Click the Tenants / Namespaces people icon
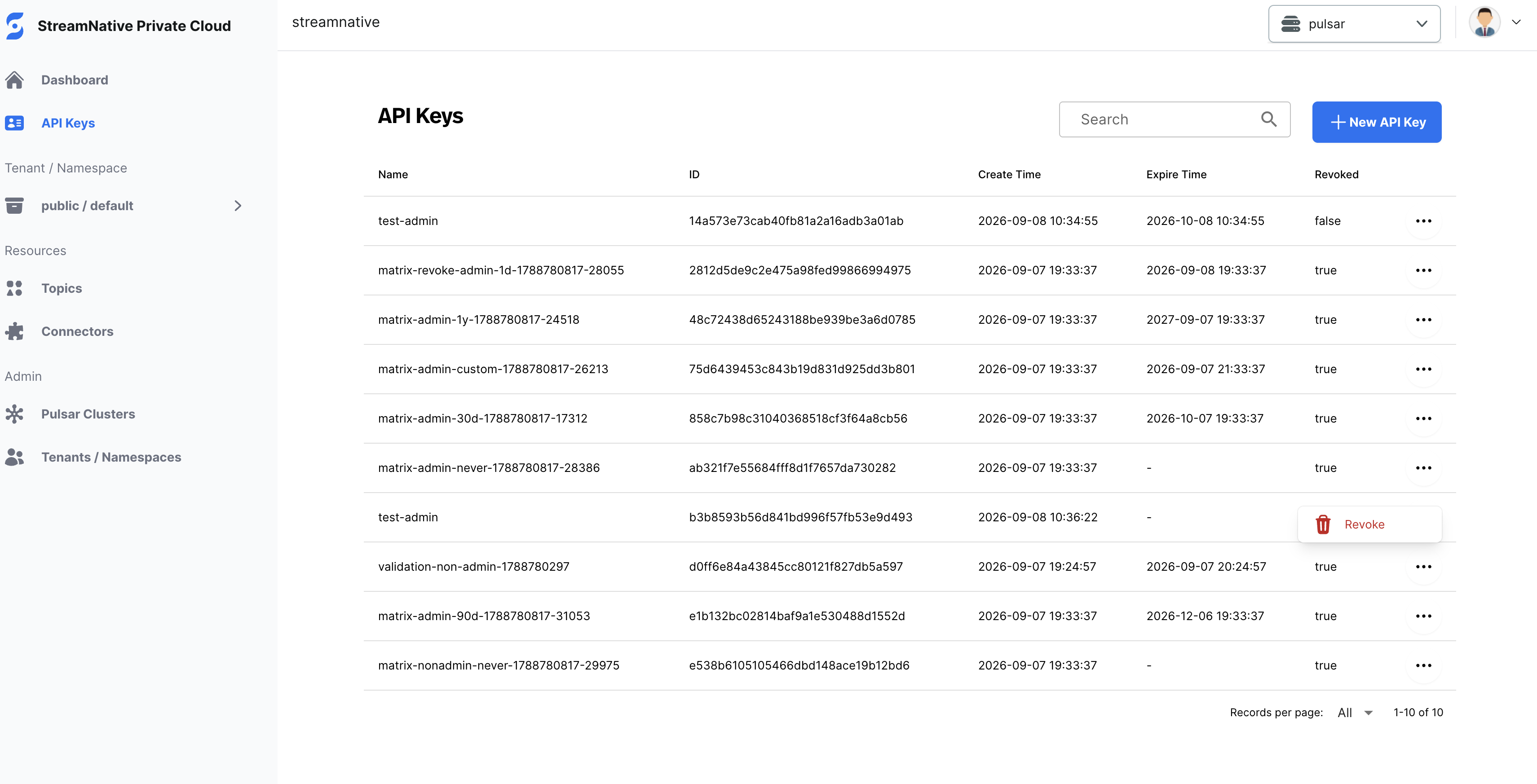 click(x=14, y=457)
